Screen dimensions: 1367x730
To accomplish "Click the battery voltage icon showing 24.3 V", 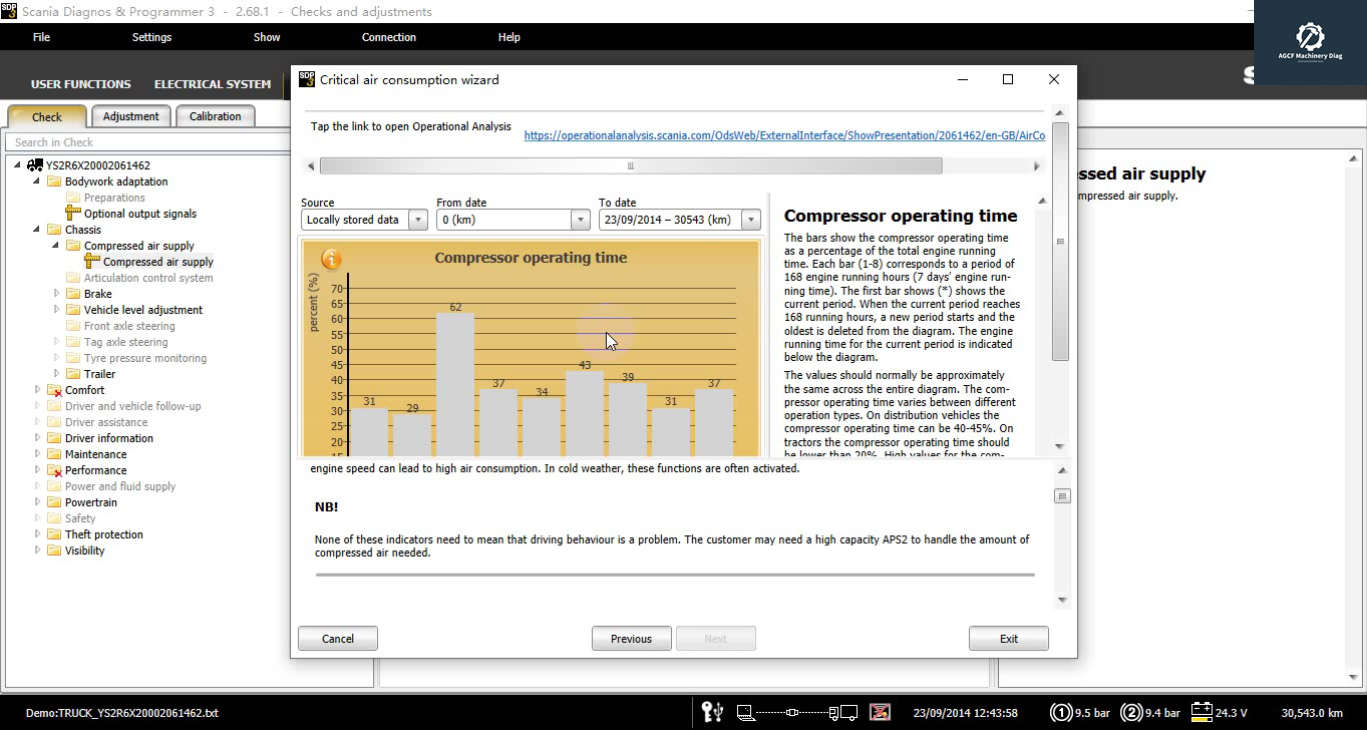I will (1201, 712).
